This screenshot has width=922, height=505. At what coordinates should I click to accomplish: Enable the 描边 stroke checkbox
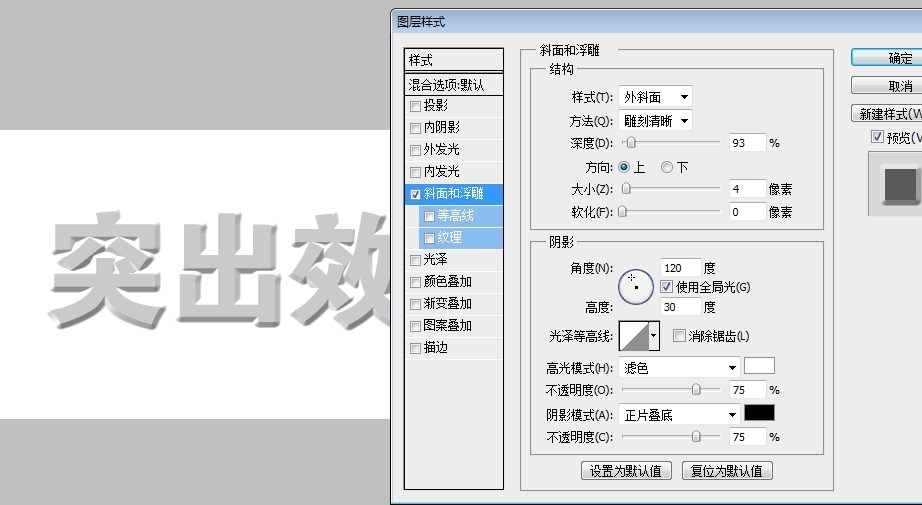point(415,348)
